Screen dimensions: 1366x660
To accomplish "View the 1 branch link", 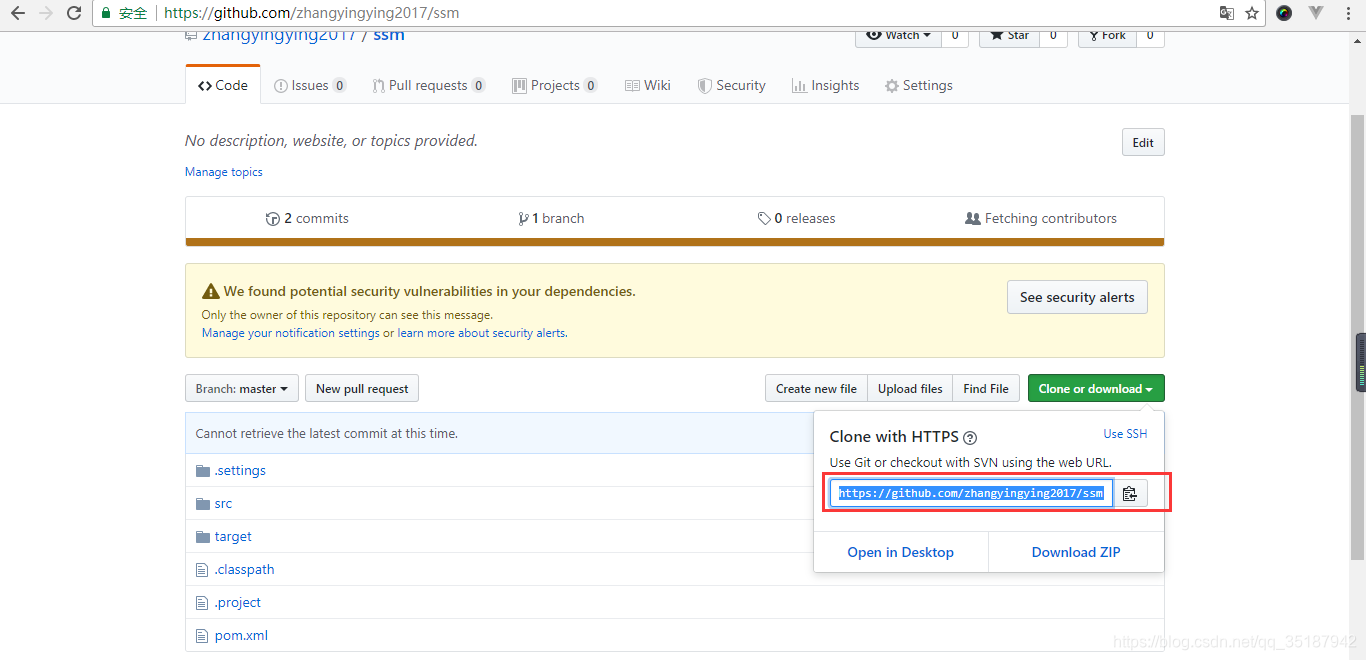I will (x=551, y=218).
